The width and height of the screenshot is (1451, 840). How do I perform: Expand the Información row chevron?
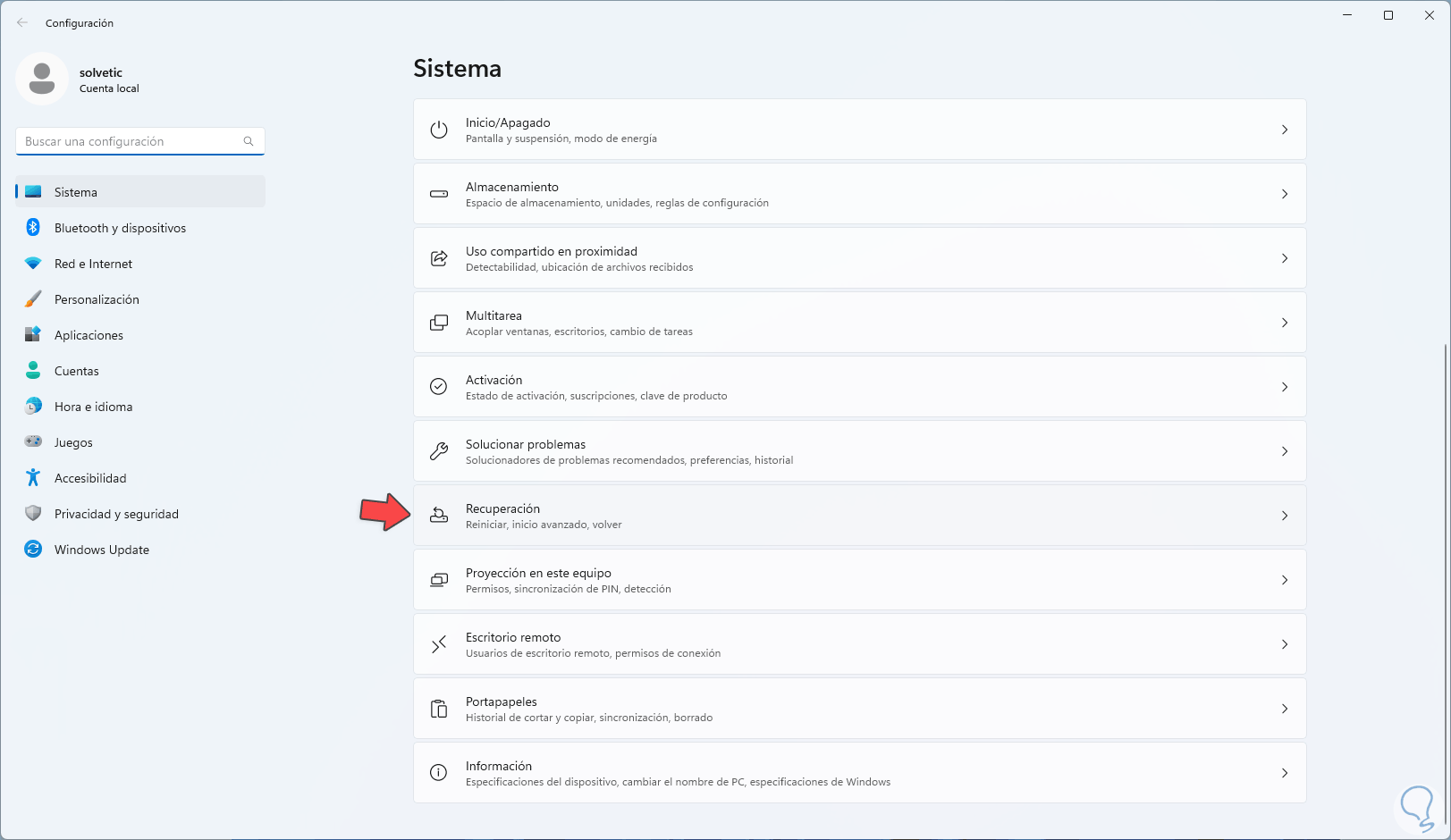pos(1285,773)
